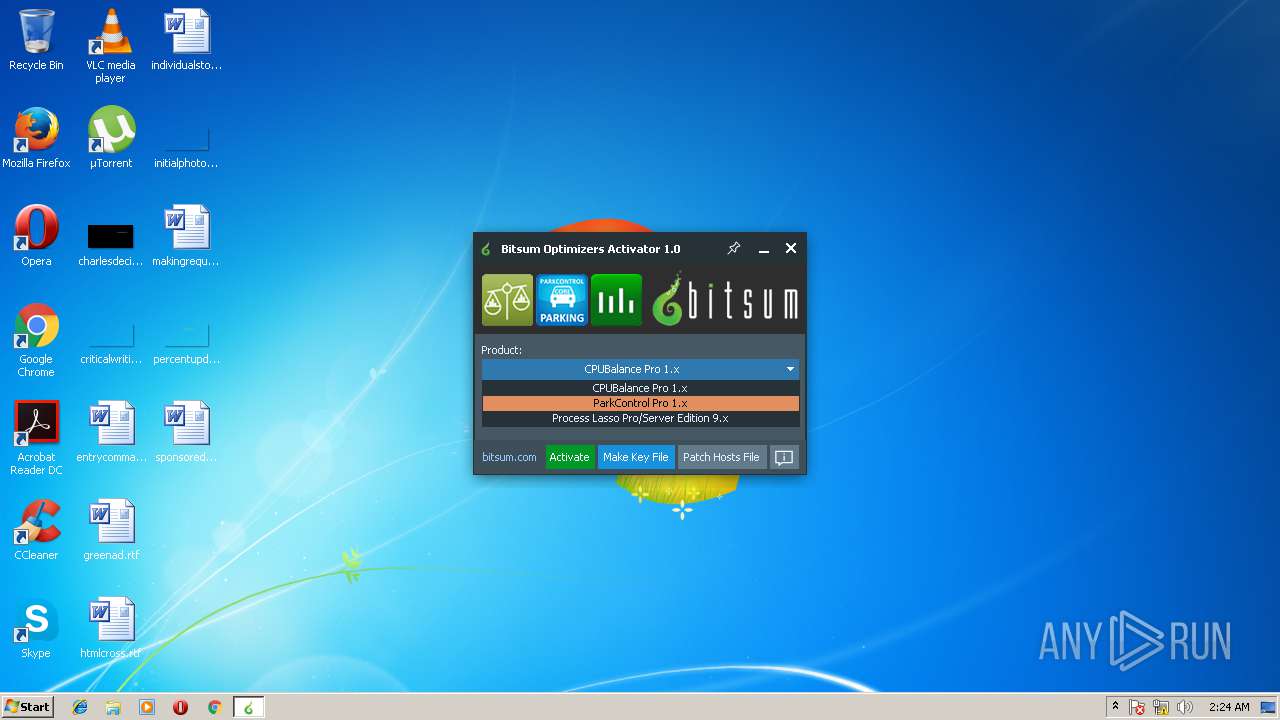Open the bitsum.com link
This screenshot has width=1280, height=720.
point(509,457)
